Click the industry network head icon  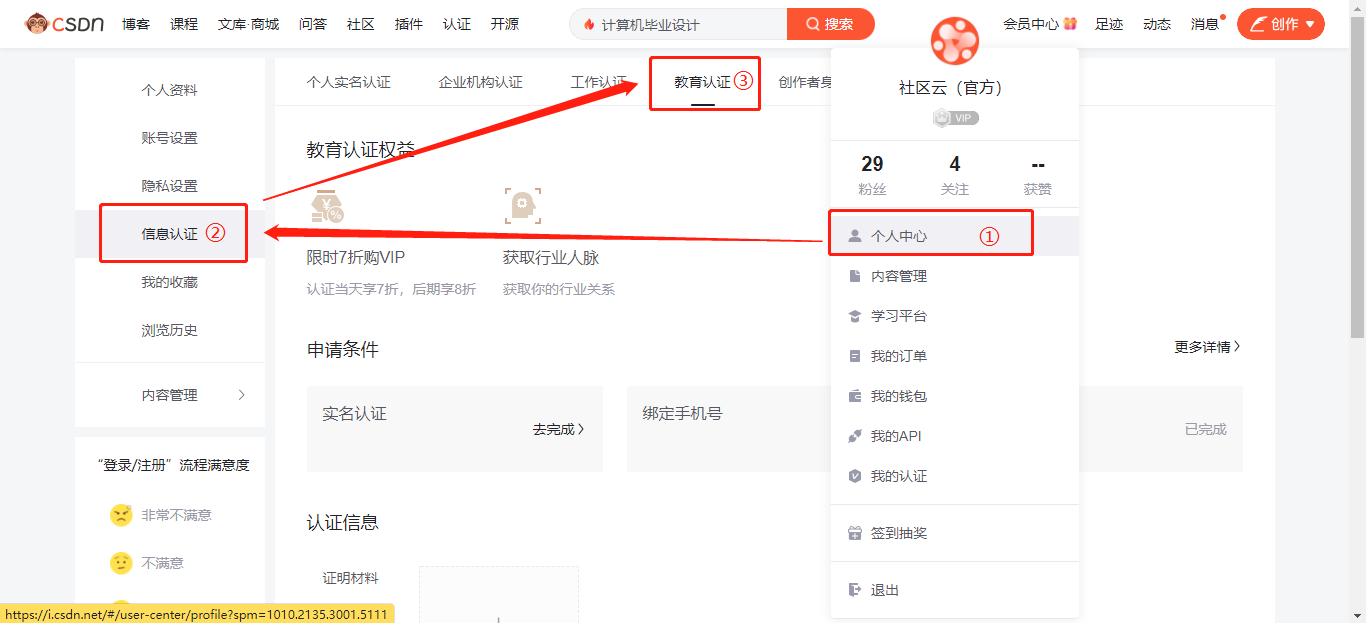(522, 205)
